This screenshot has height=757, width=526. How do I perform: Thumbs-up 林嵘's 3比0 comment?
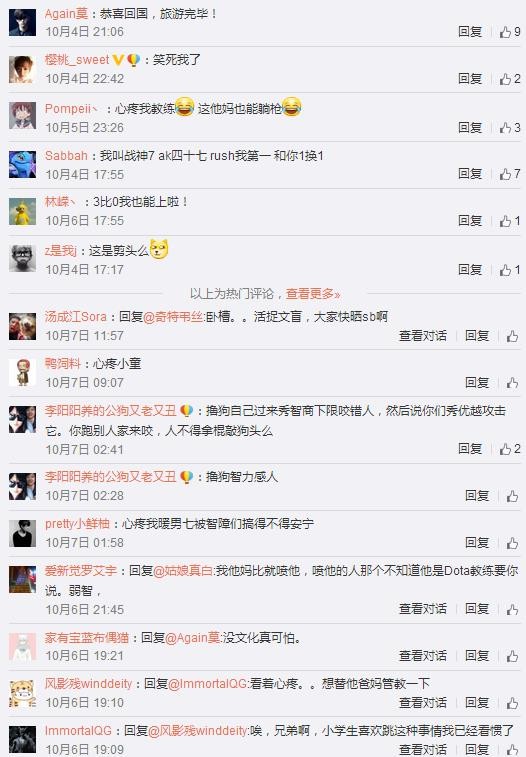pyautogui.click(x=510, y=221)
